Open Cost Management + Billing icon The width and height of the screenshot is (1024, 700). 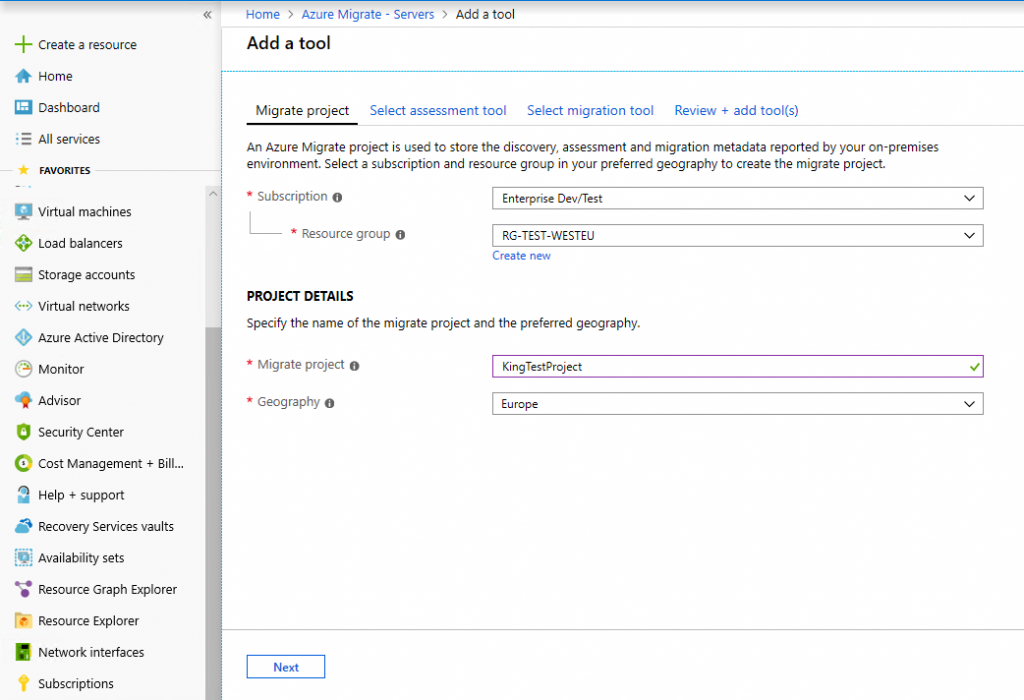(23, 463)
